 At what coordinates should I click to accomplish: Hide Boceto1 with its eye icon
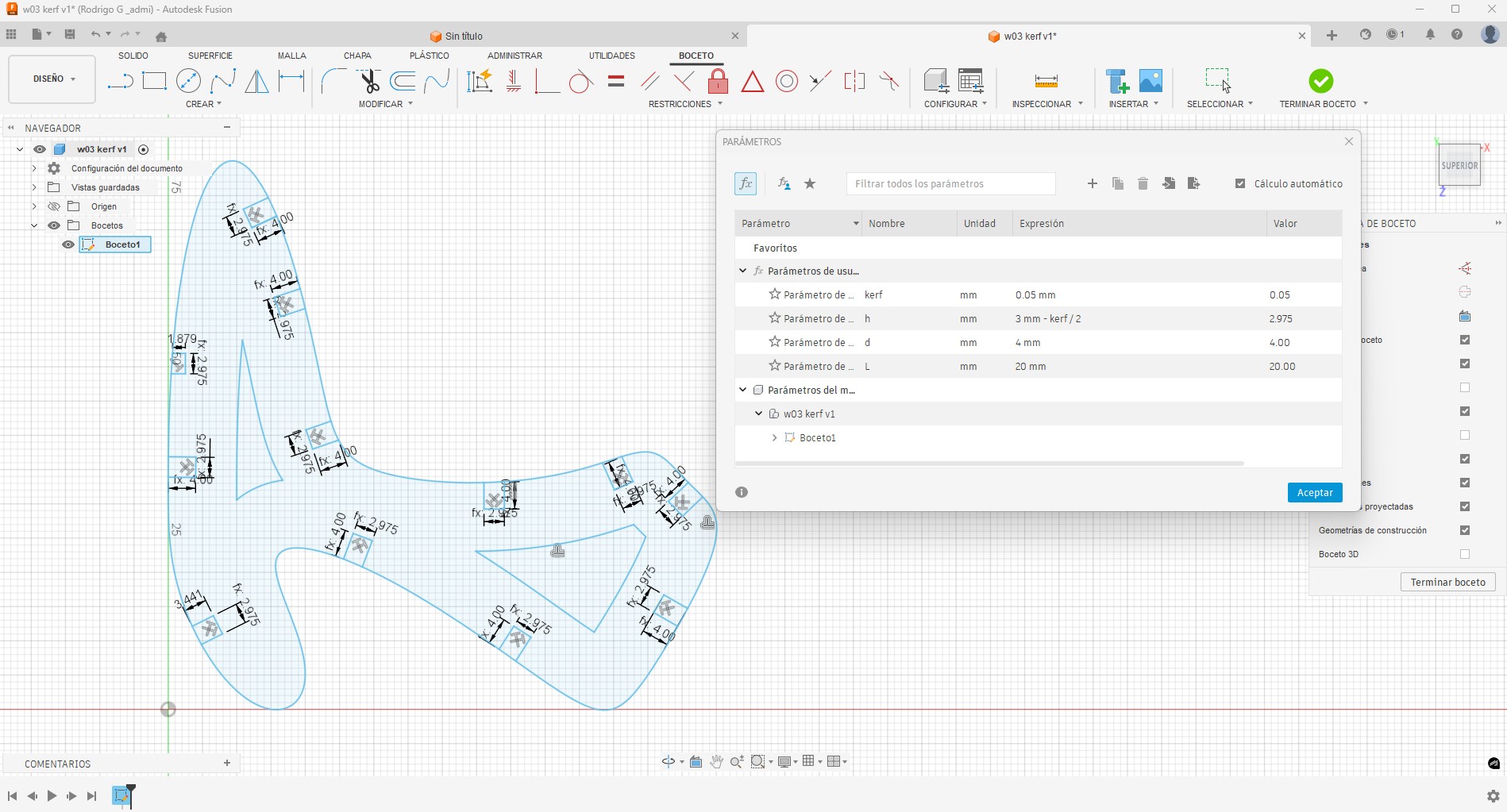(x=68, y=244)
